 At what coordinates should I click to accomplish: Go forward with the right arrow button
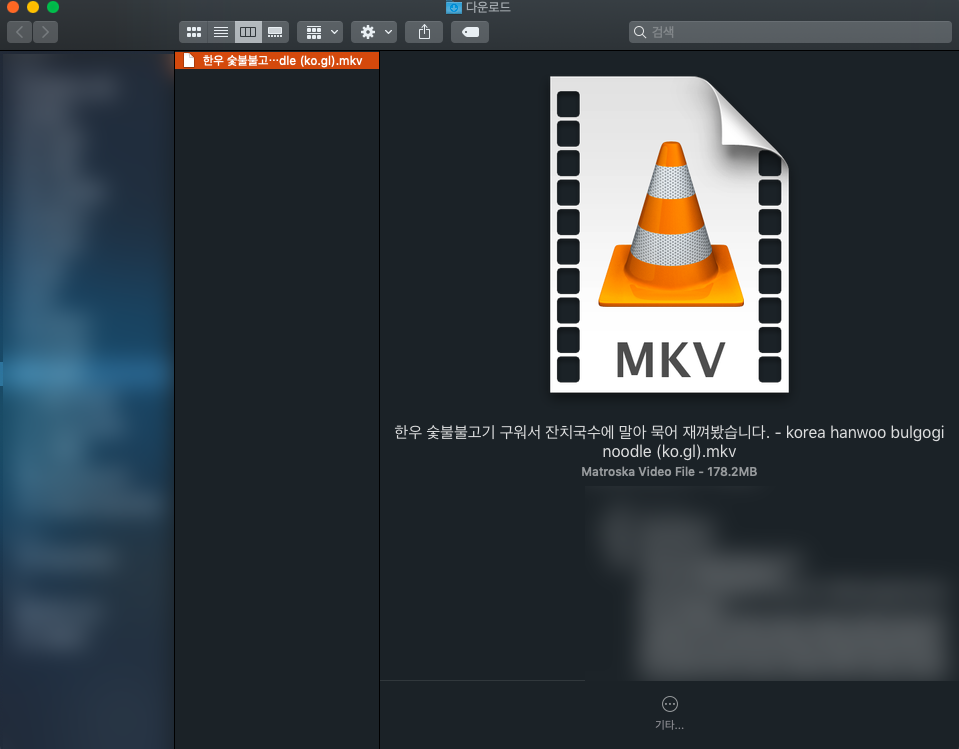coord(46,32)
